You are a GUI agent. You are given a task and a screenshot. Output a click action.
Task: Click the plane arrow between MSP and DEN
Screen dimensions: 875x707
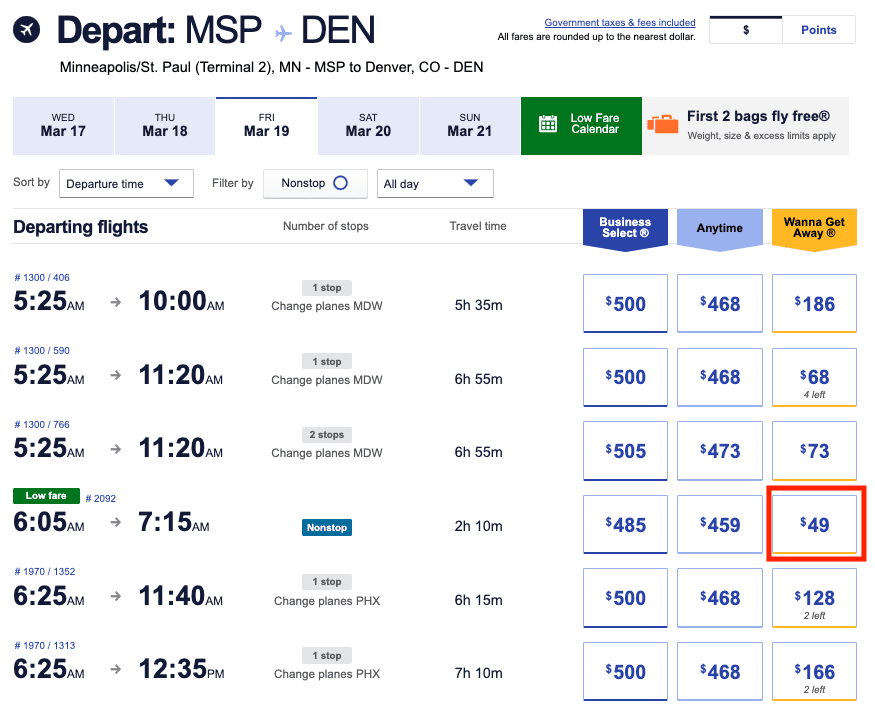[x=280, y=31]
